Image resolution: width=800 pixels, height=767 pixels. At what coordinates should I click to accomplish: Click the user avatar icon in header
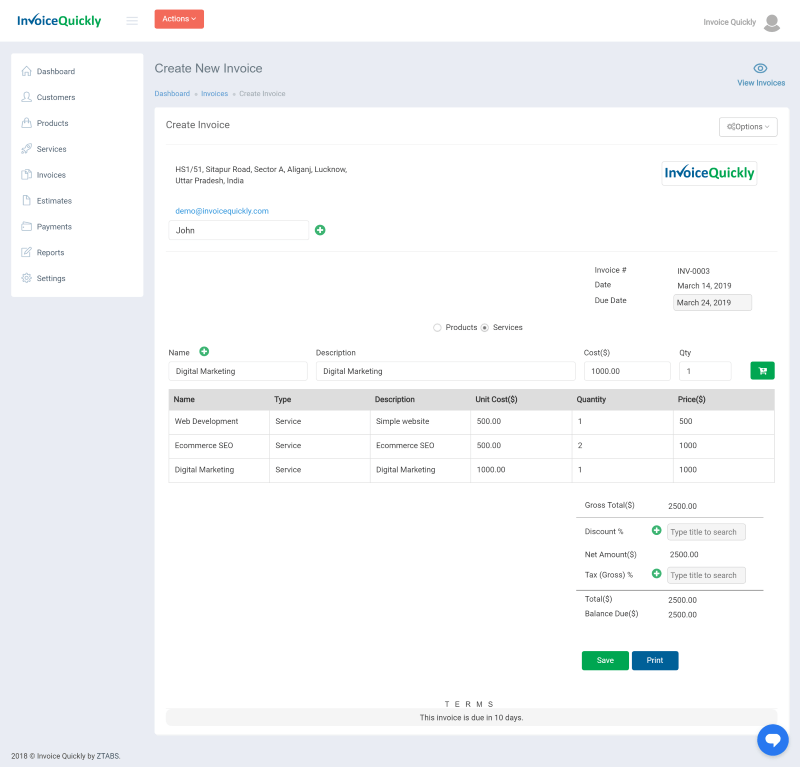tap(772, 22)
